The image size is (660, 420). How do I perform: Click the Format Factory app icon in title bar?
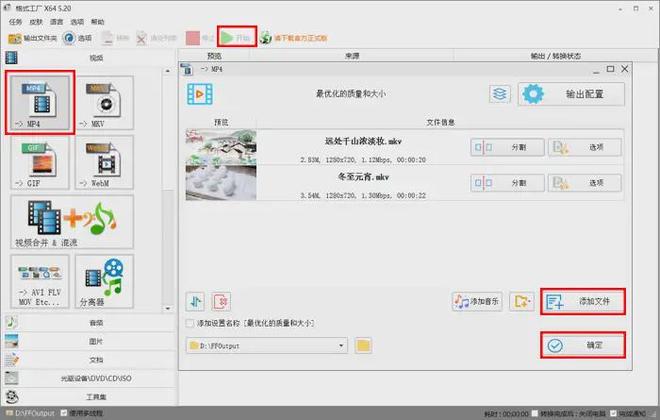tap(7, 8)
